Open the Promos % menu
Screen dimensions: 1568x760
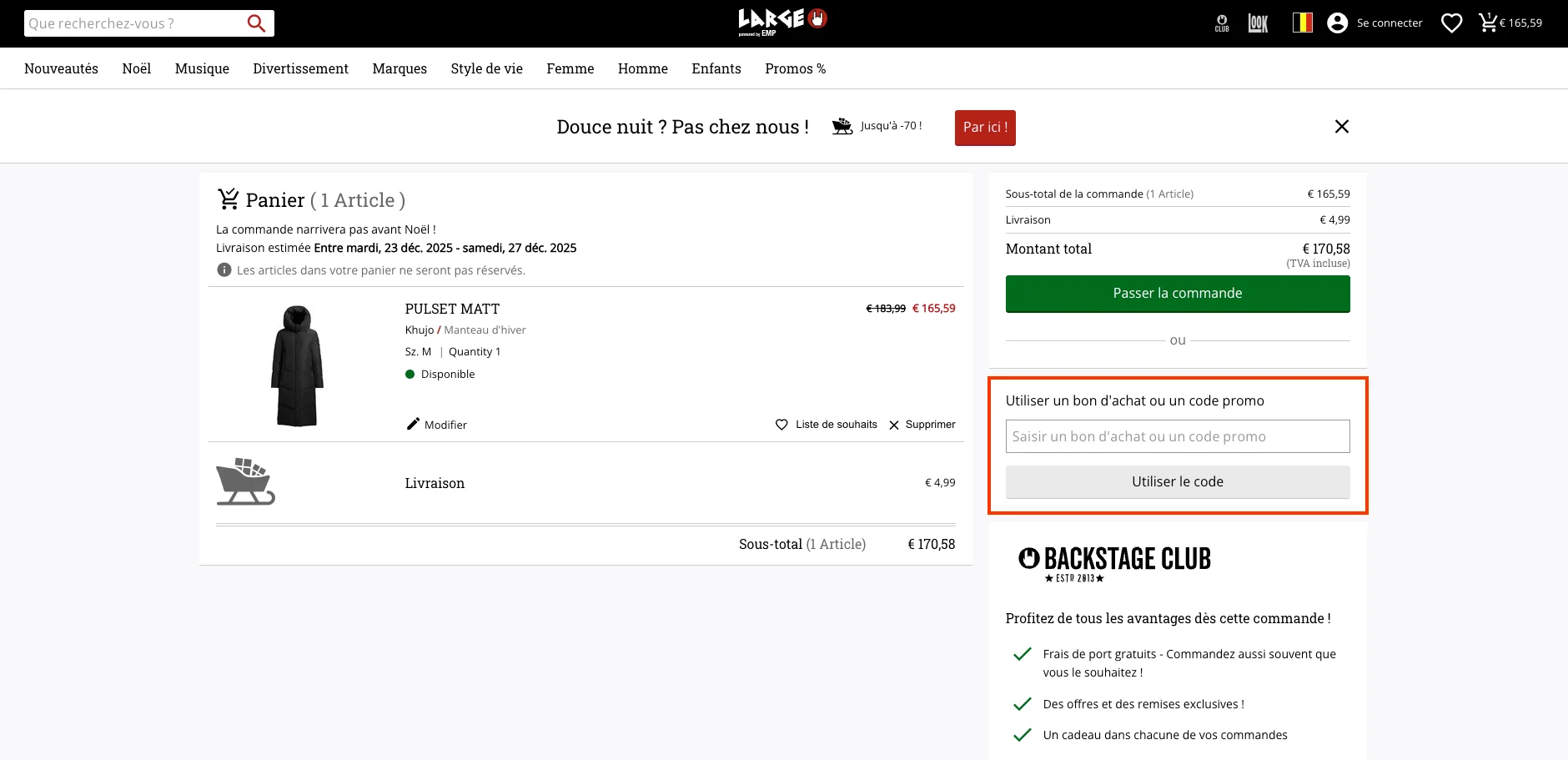pos(795,68)
